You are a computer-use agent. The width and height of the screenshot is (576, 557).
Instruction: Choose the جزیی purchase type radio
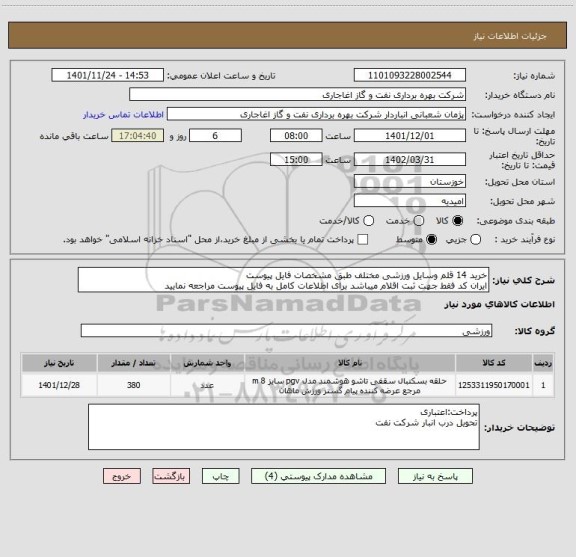476,240
